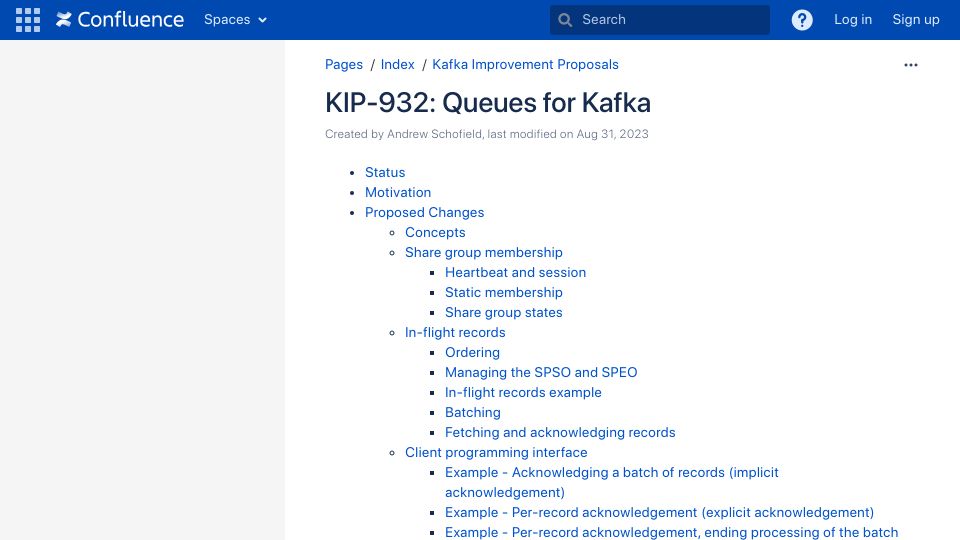Open the Help question mark icon
Screen dimensions: 960x540
[x=802, y=20]
